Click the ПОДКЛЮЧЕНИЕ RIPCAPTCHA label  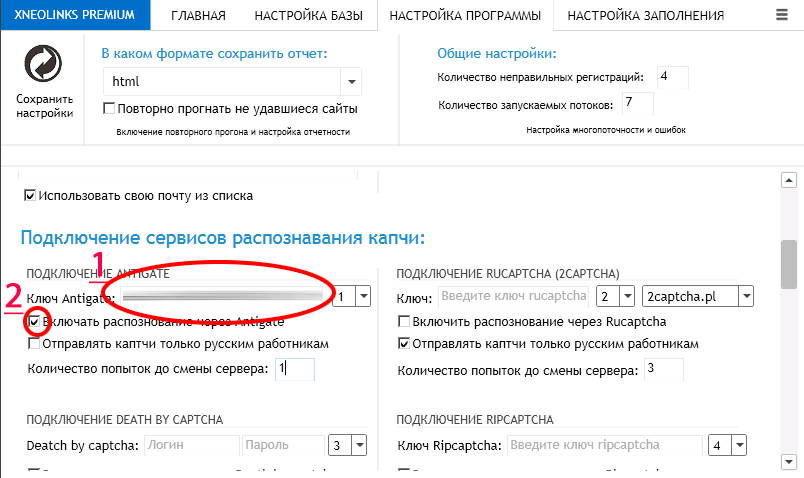click(475, 420)
